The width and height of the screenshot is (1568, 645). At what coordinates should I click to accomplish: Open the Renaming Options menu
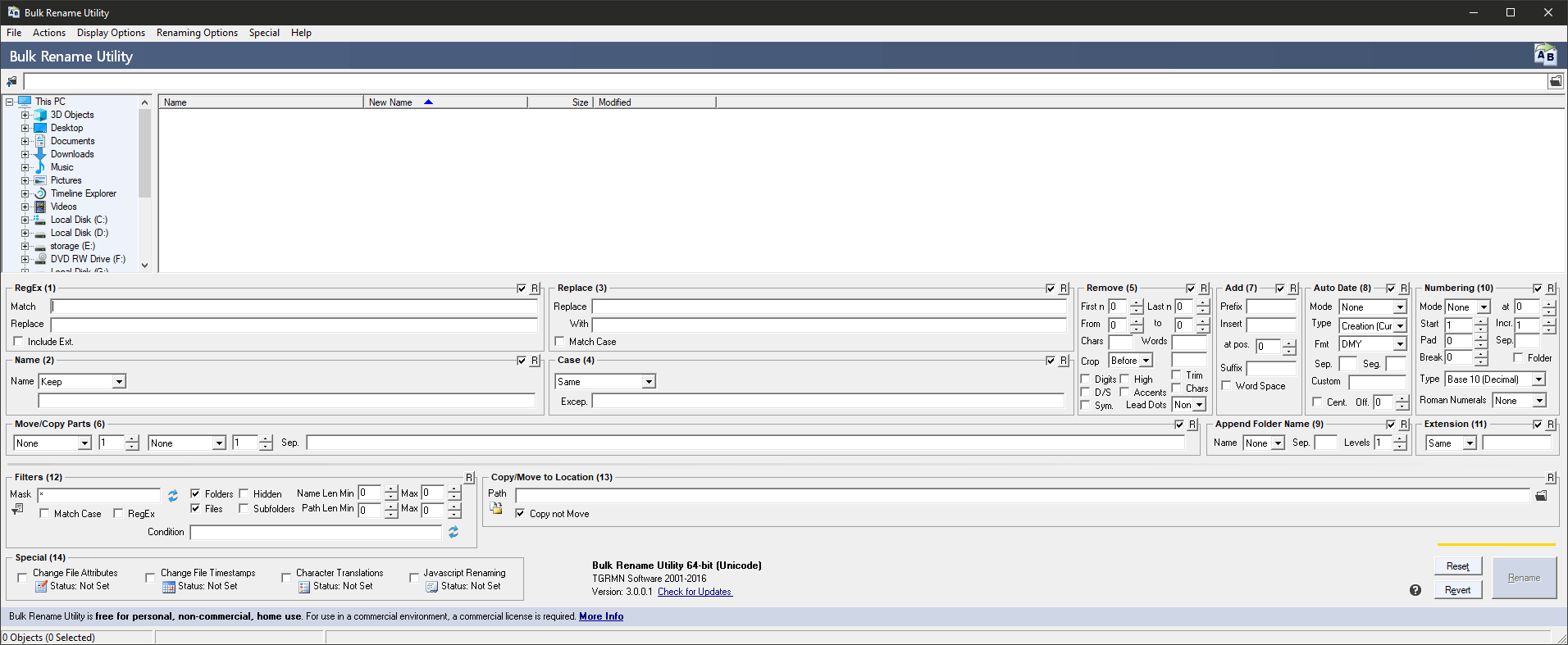(x=197, y=33)
